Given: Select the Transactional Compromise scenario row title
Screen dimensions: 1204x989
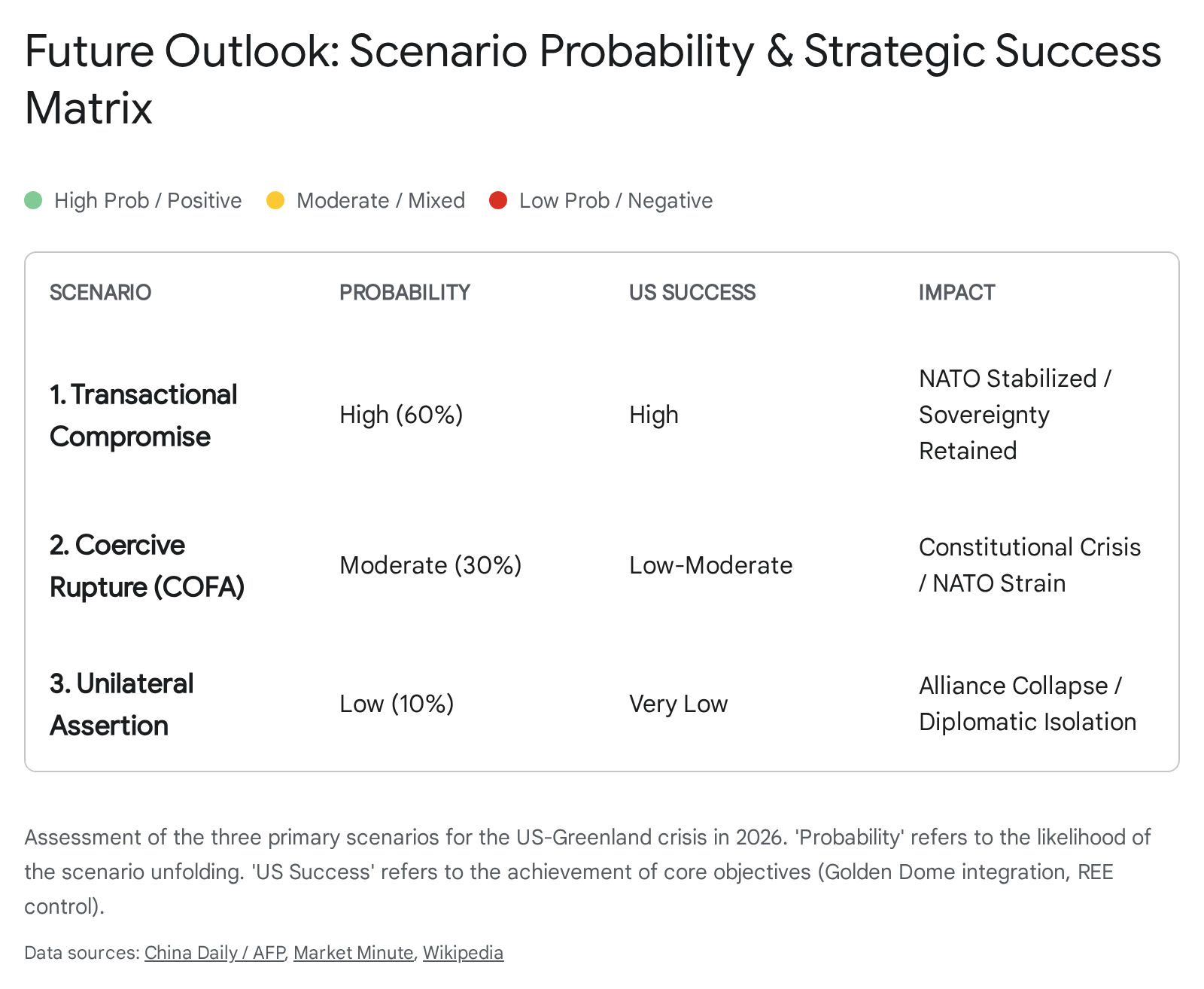Looking at the screenshot, I should 143,415.
